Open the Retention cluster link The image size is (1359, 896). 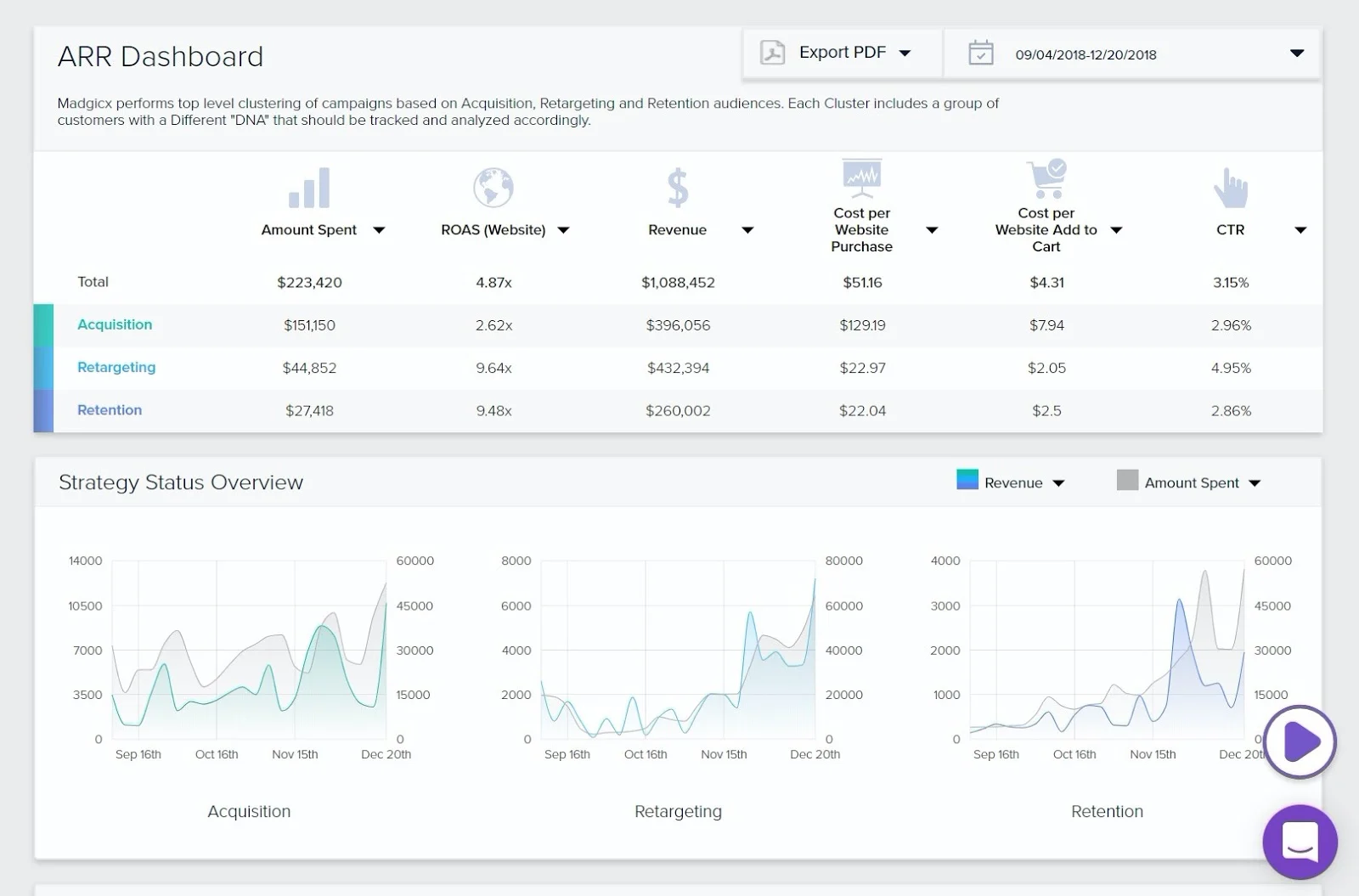click(x=110, y=409)
